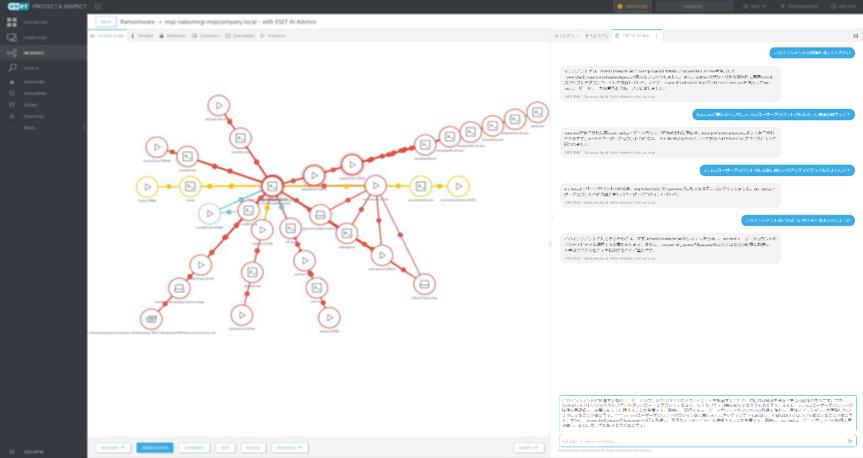
Task: Switch to the Incident graph tab
Action: coord(107,36)
